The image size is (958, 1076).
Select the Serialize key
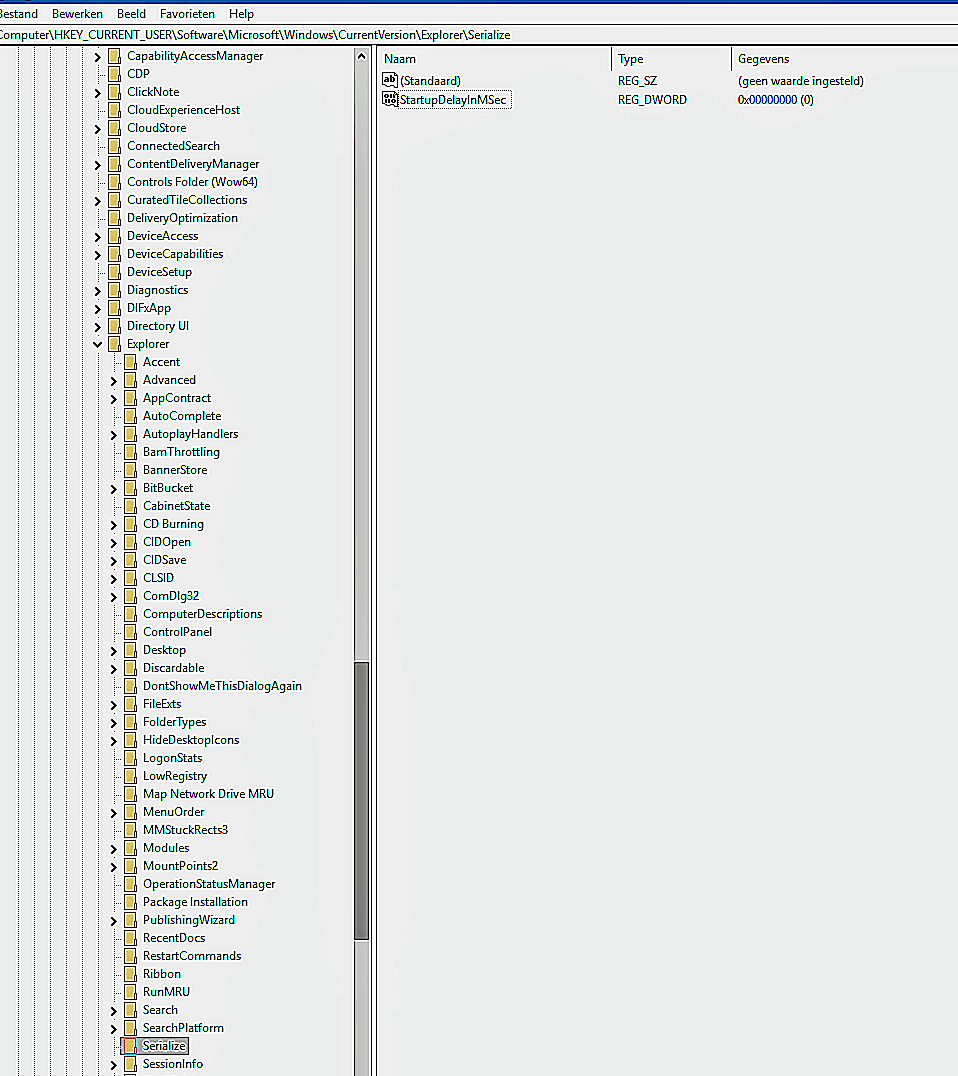164,1046
